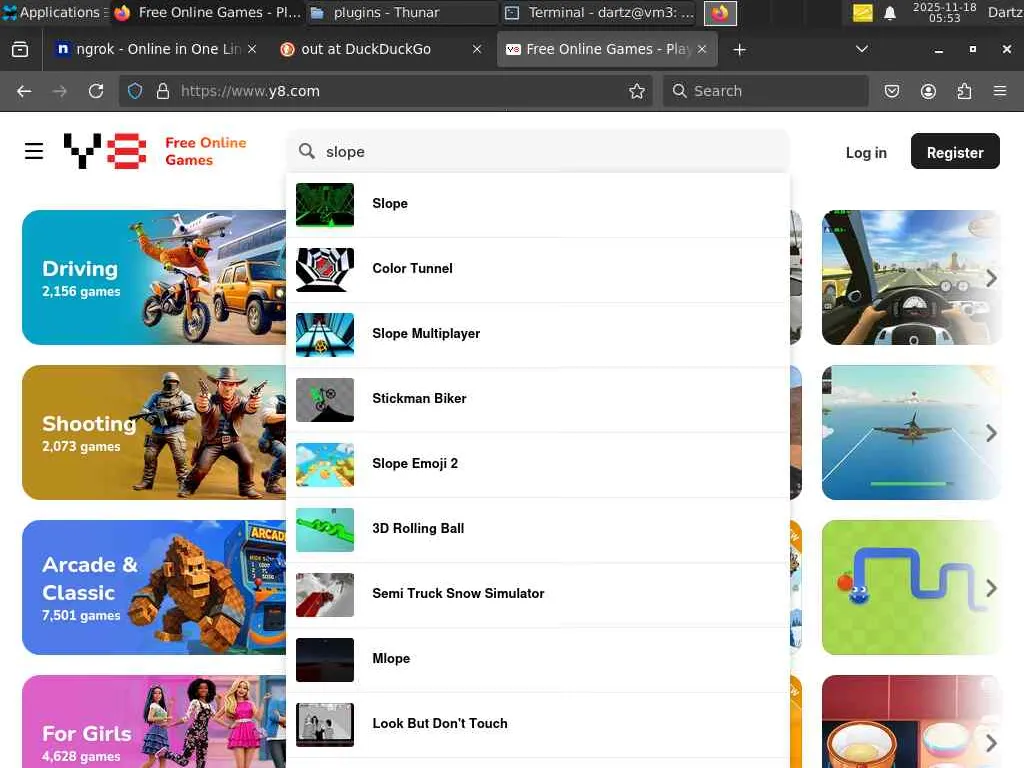1024x768 pixels.
Task: Open the Firefox account icon
Action: (x=928, y=91)
